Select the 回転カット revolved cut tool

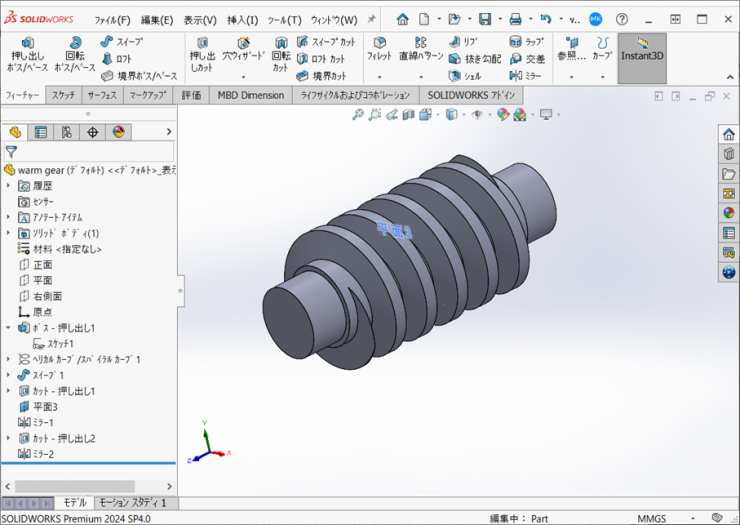(x=281, y=57)
